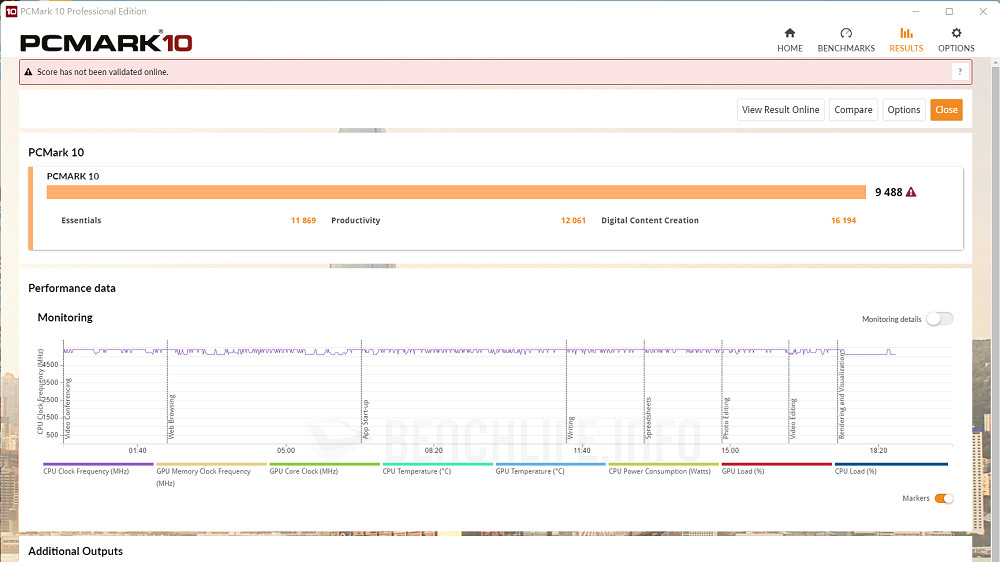1000x562 pixels.
Task: Open the result Options button
Action: coord(903,110)
